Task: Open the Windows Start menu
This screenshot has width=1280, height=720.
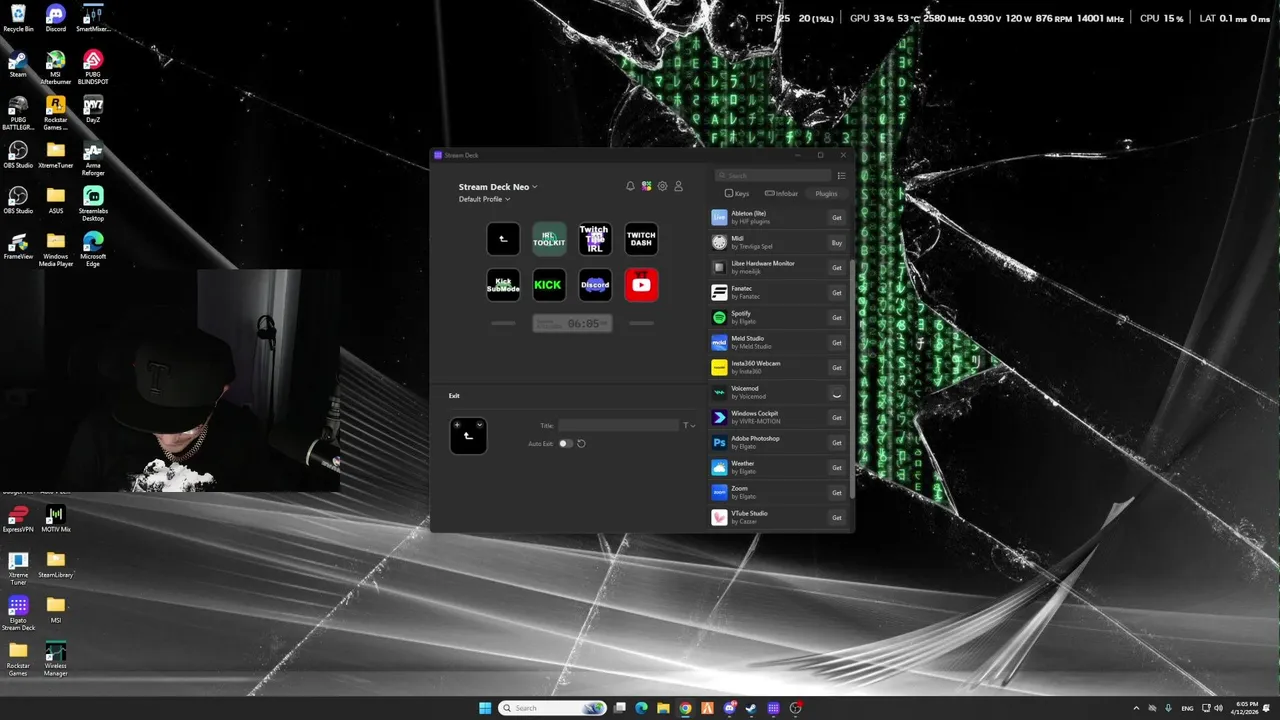Action: [x=485, y=708]
